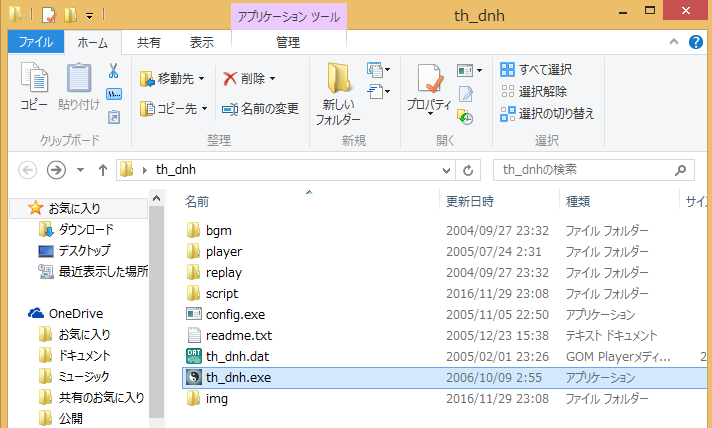Select Public (公開) folder under OneDrive
The width and height of the screenshot is (712, 428).
(x=61, y=418)
